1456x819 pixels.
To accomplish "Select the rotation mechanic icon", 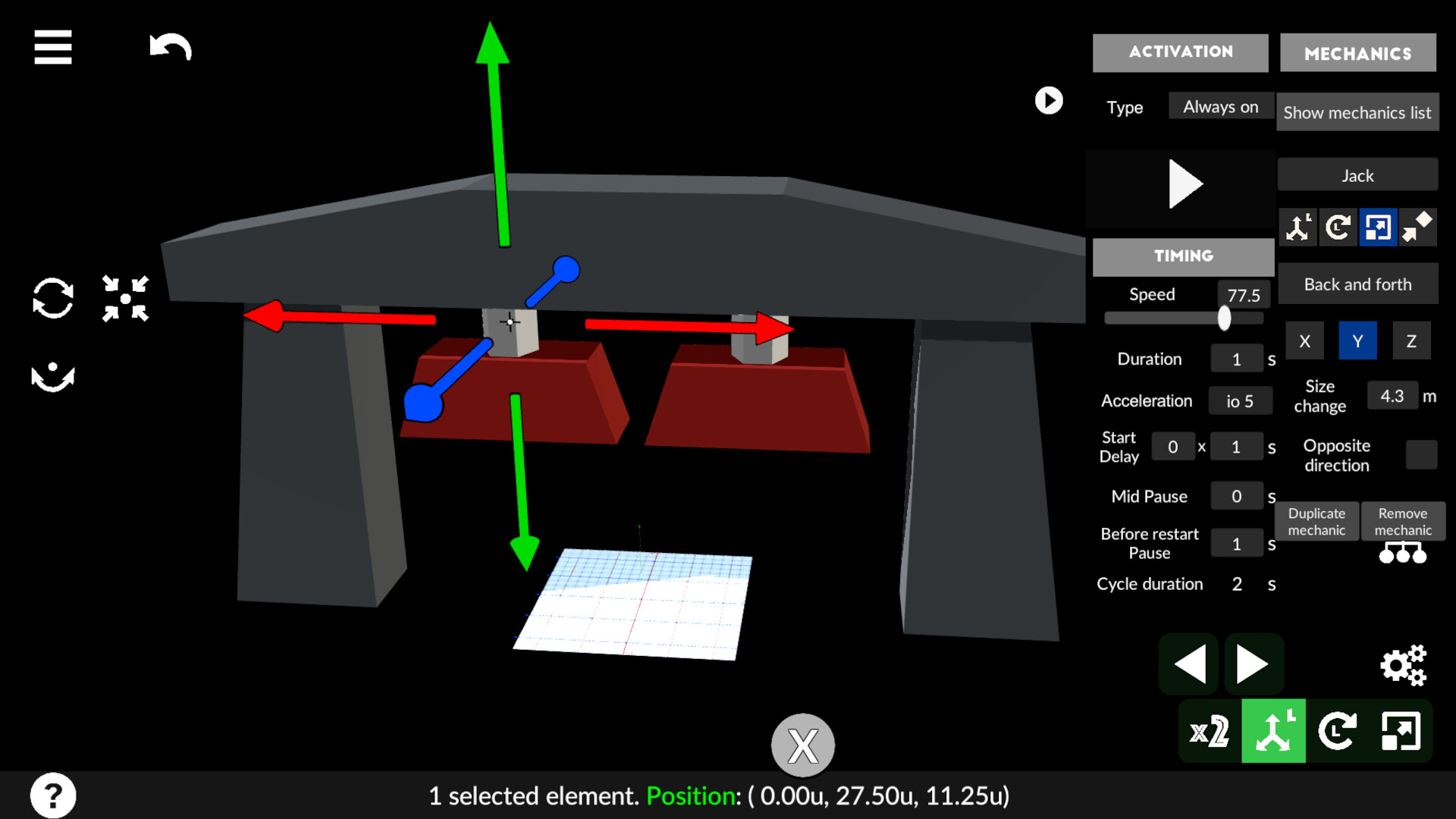I will pyautogui.click(x=1338, y=227).
